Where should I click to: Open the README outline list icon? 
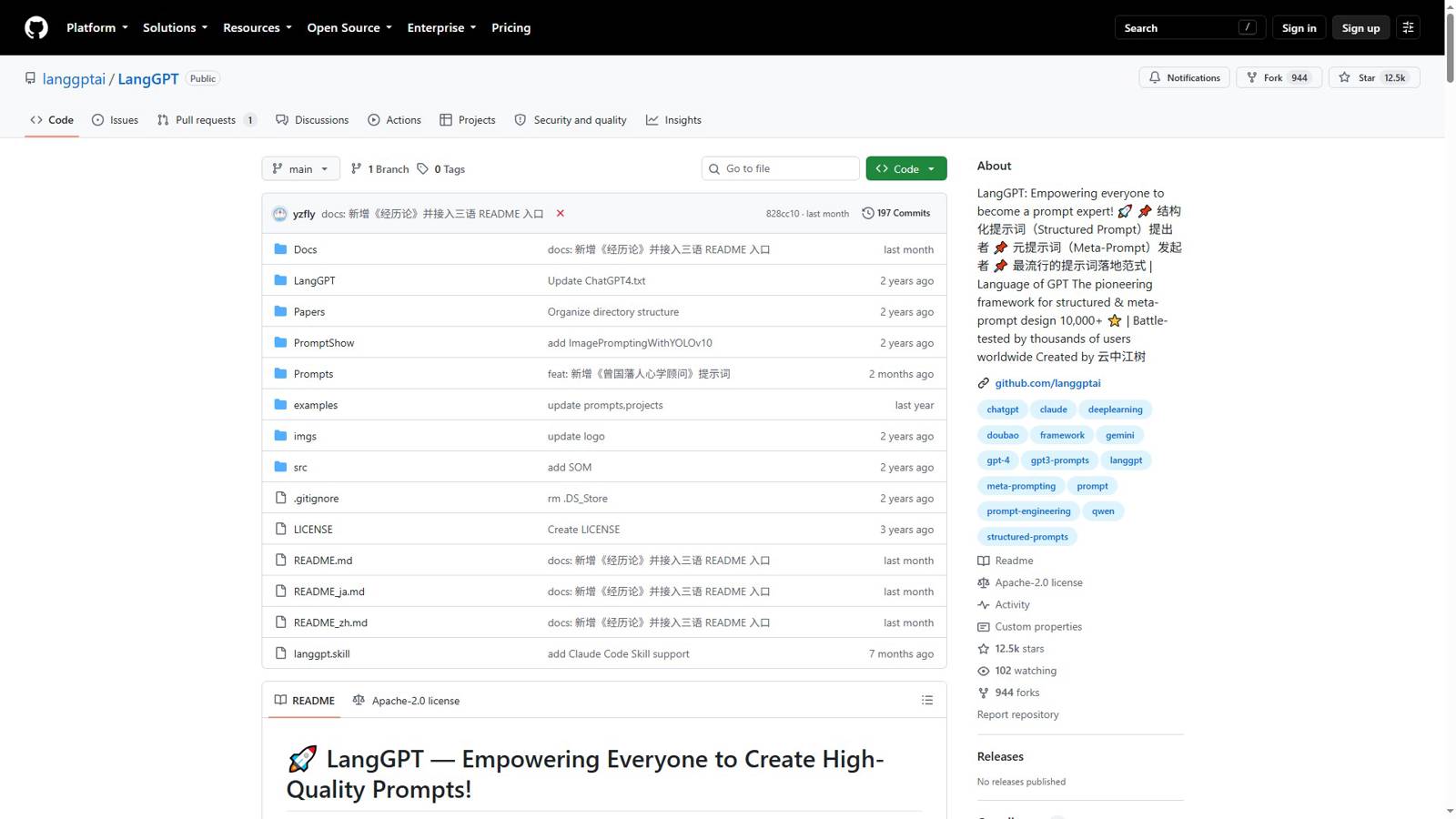(927, 700)
